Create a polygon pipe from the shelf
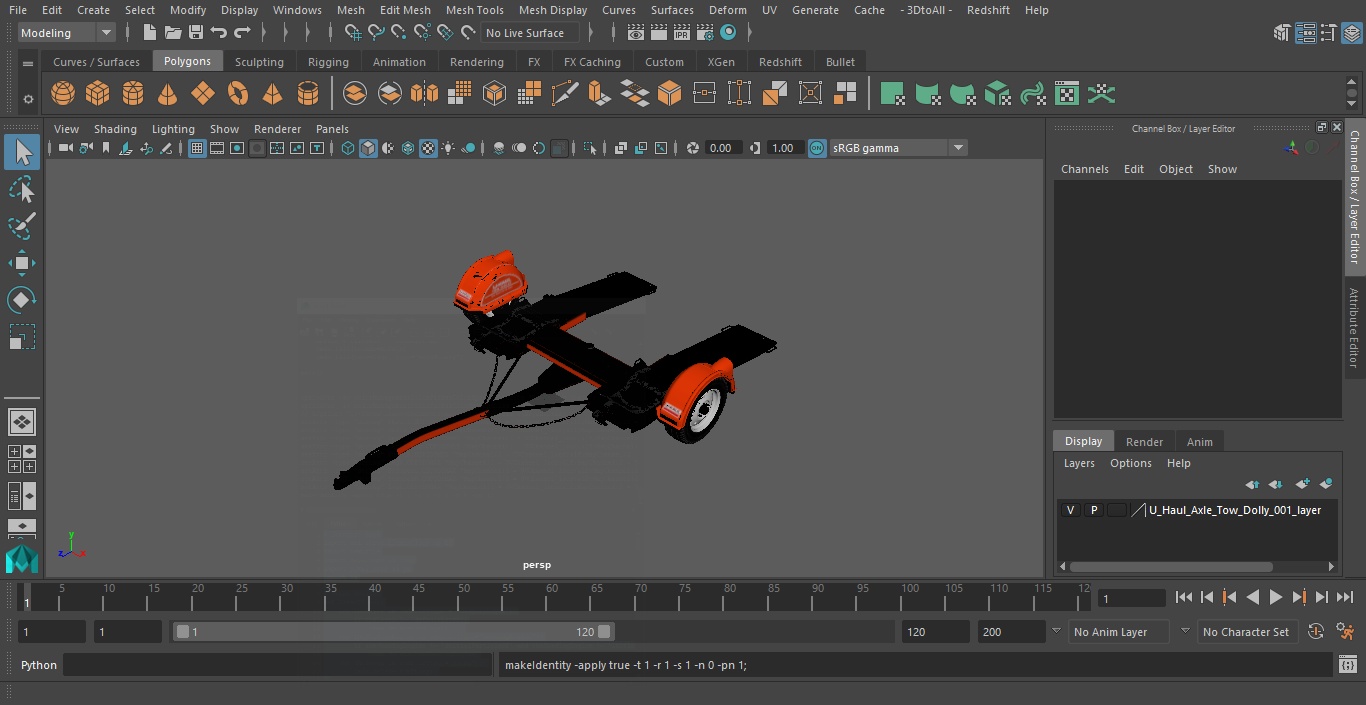Viewport: 1366px width, 705px height. (308, 94)
